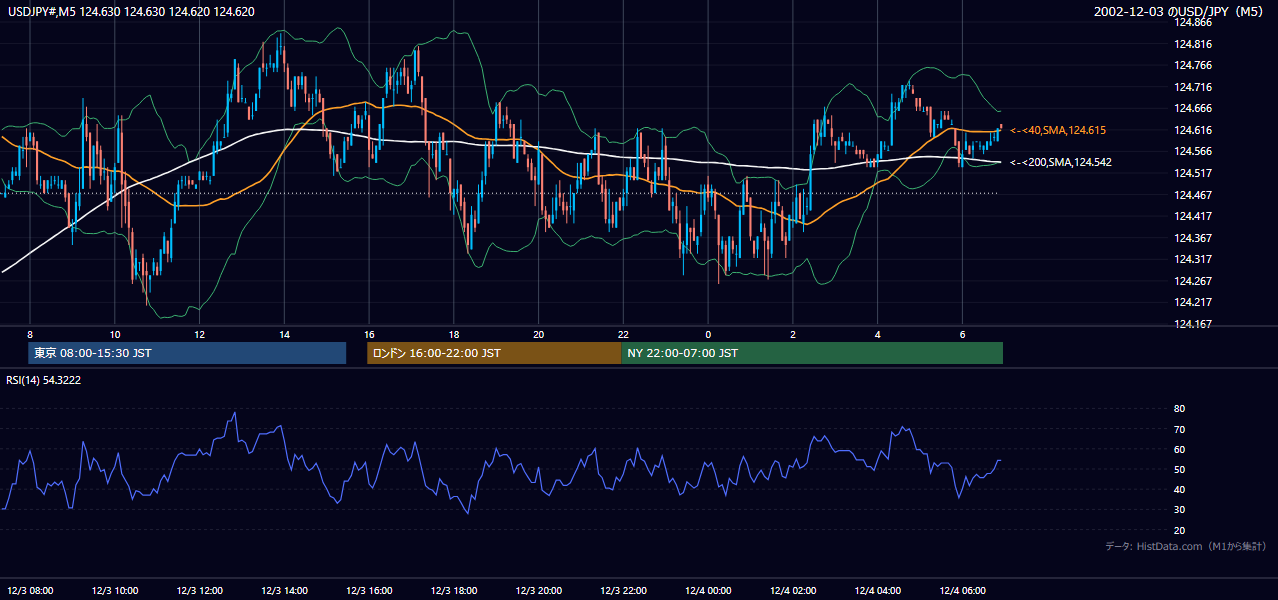Click hour label 6 under price chart
The width and height of the screenshot is (1278, 600).
pos(962,334)
